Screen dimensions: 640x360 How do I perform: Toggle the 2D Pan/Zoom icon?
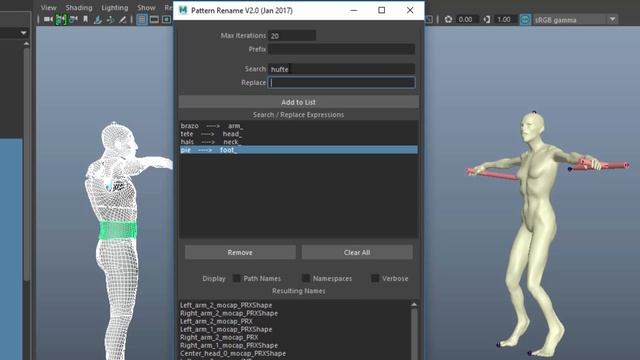point(110,20)
